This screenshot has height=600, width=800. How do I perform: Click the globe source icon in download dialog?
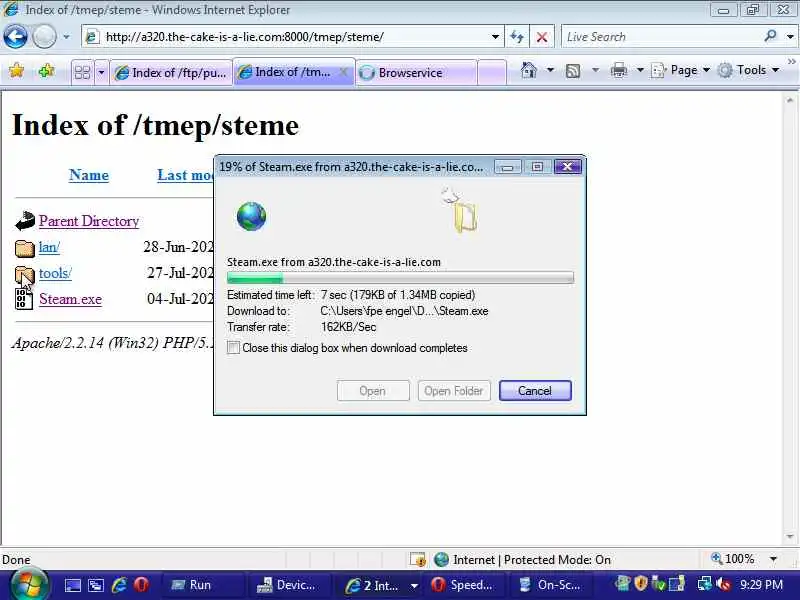(251, 216)
